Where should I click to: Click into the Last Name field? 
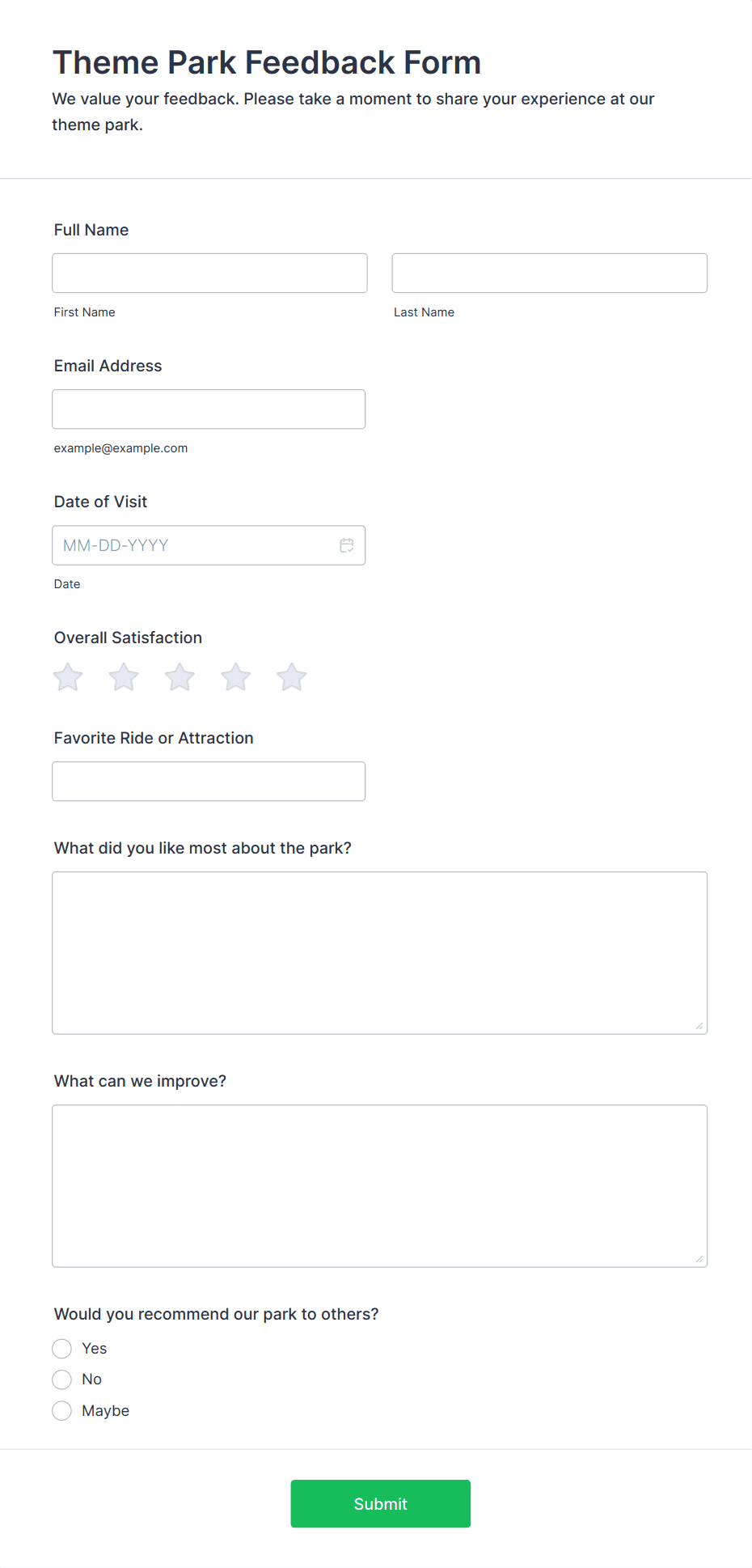click(x=549, y=273)
